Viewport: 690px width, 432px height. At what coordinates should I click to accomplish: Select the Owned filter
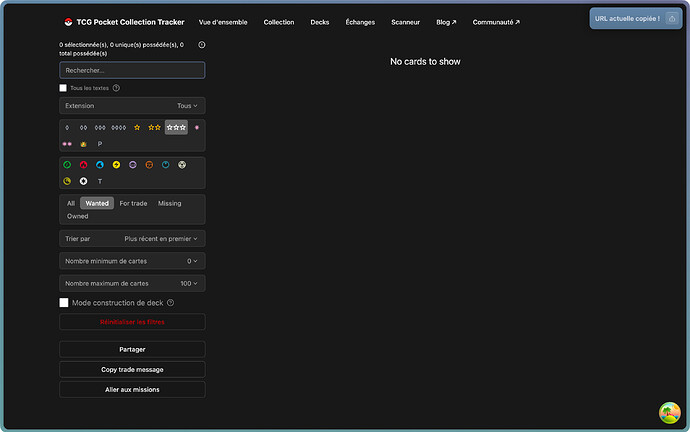pos(77,216)
